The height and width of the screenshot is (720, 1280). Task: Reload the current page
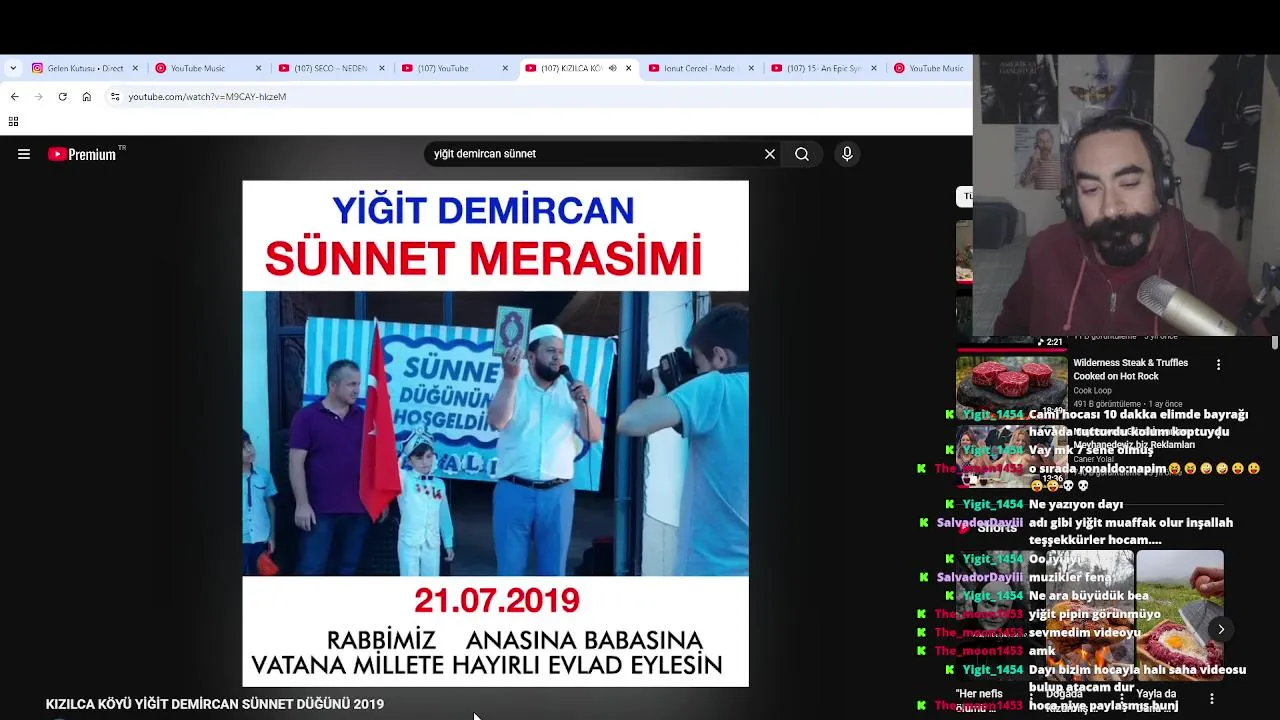62,97
